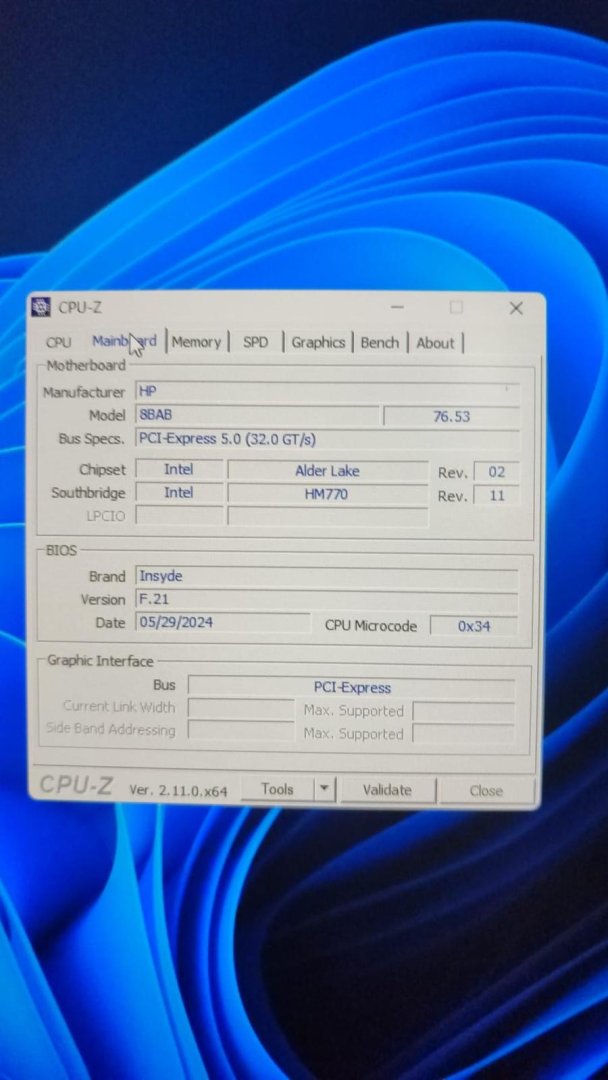
Task: Click the Manufacturer field showing HP
Action: [328, 393]
